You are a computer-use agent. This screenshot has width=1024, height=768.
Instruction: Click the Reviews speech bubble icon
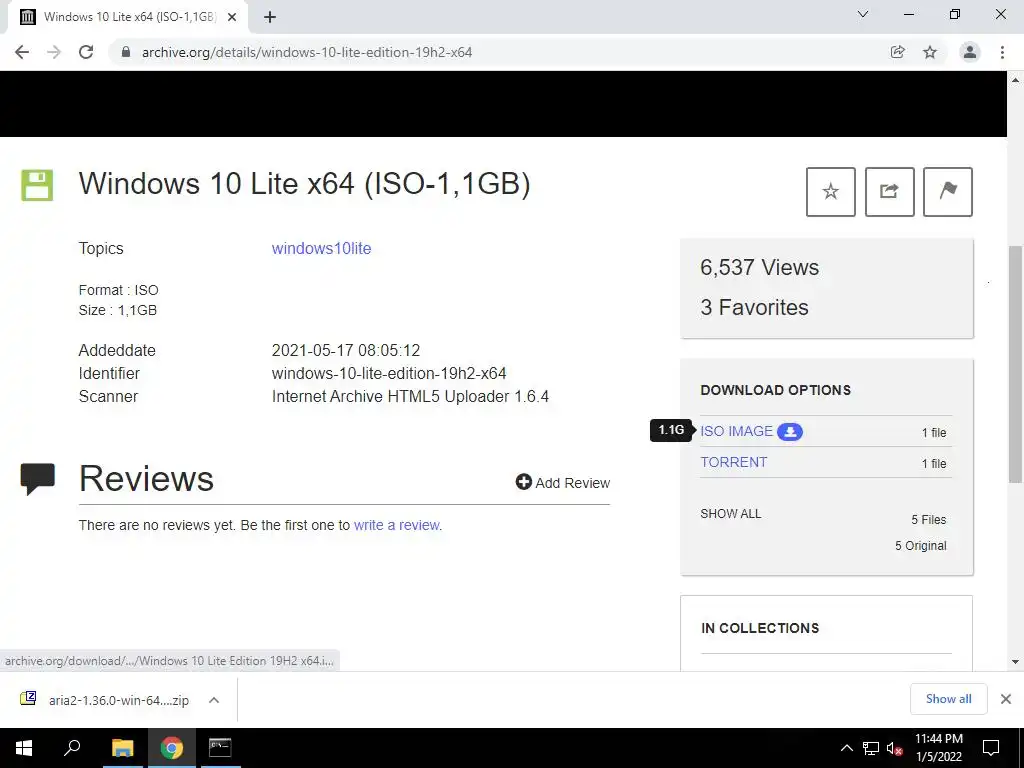(x=37, y=479)
